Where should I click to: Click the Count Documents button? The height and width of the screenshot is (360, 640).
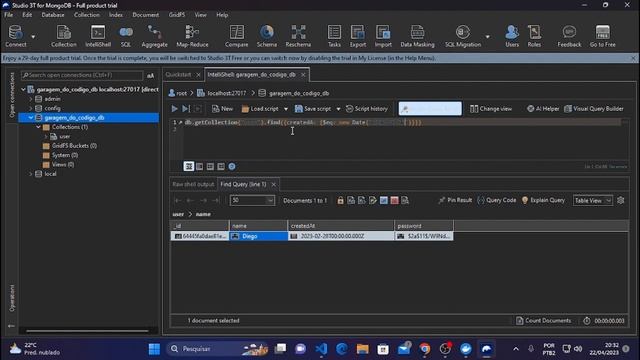click(x=543, y=321)
